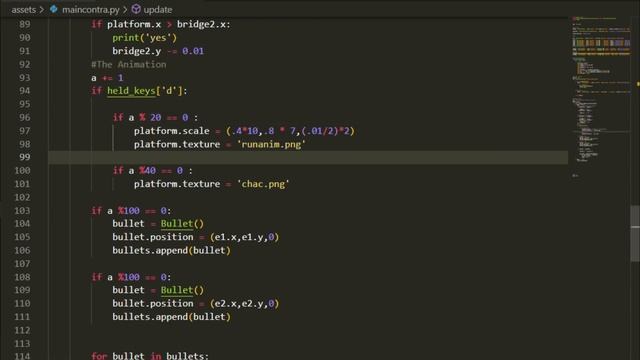
Task: Place cursor on print('yes') line
Action: coord(144,38)
